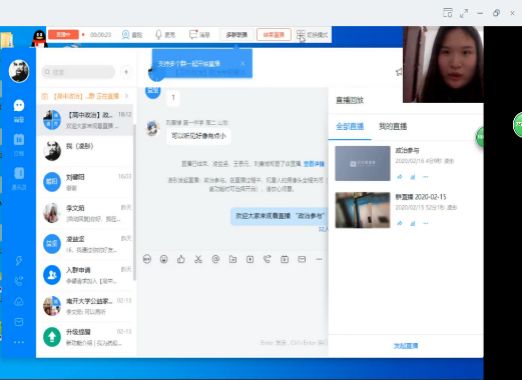Click the search field in the contact list
Viewport: 522px width, 380px height.
pos(78,72)
